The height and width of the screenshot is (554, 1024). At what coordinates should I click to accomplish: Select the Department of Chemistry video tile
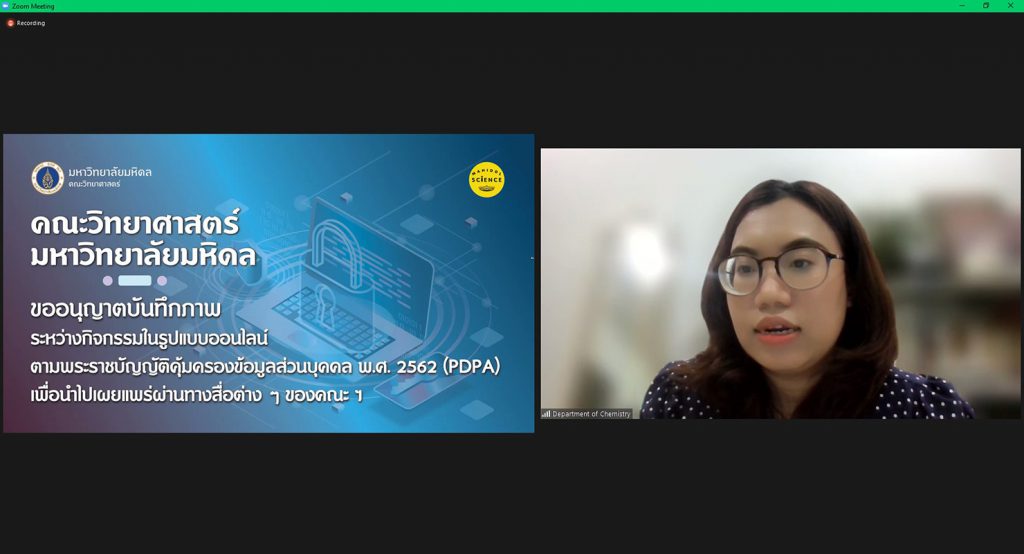pos(780,284)
